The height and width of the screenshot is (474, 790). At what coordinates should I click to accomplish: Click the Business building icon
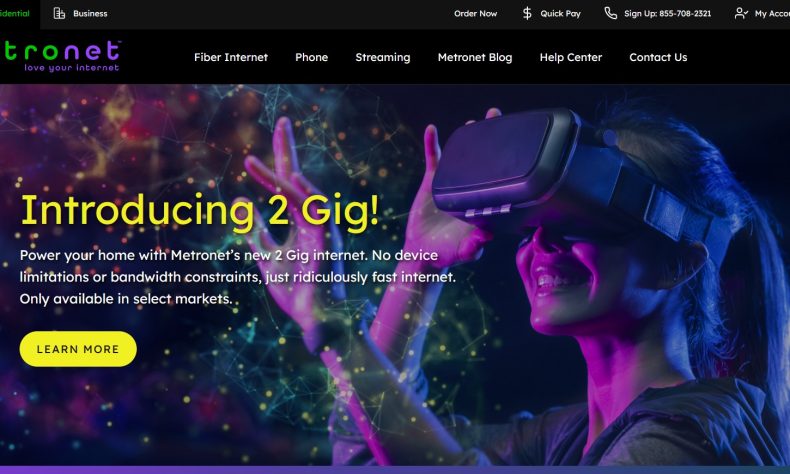coord(59,14)
